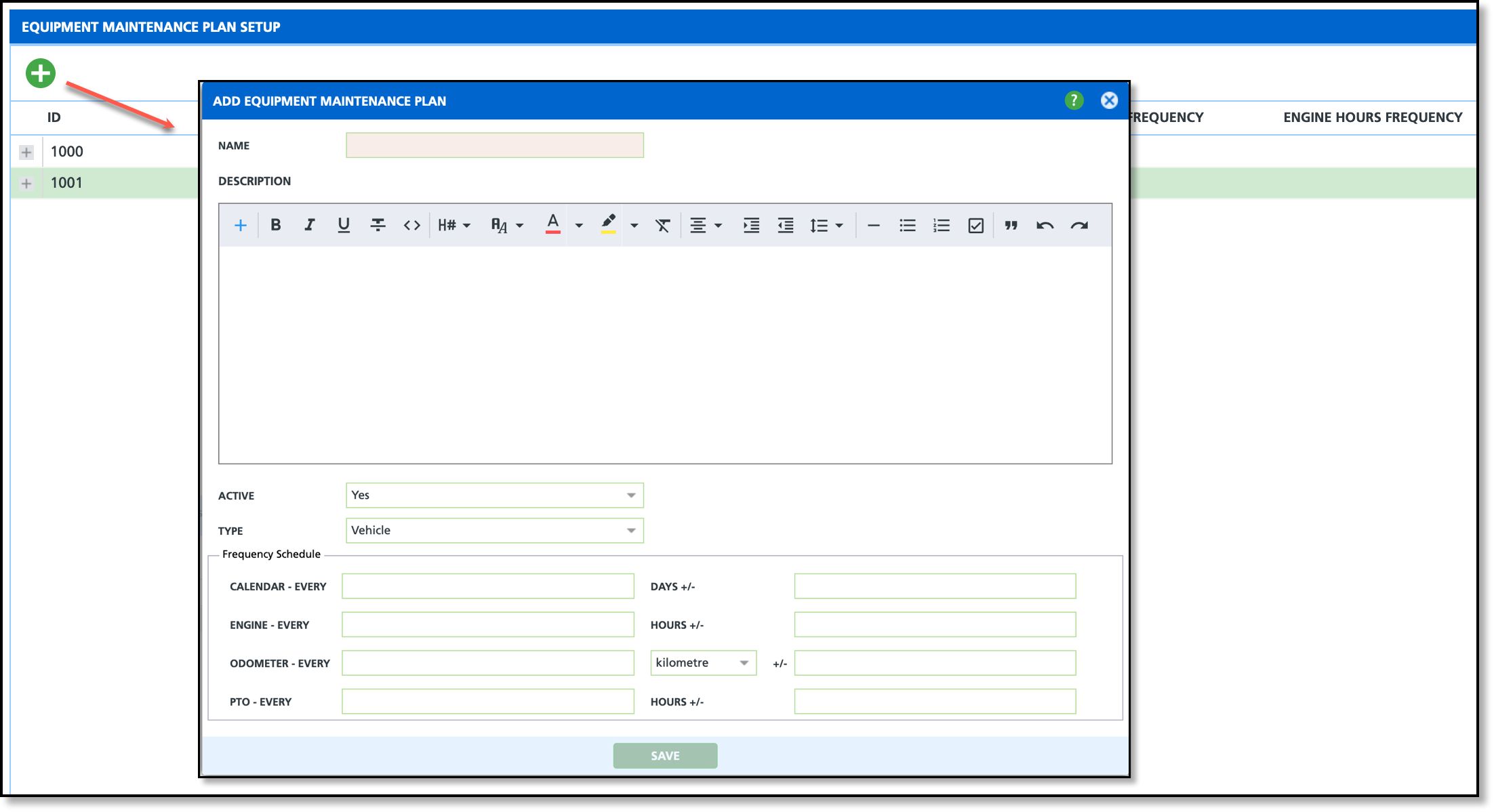Apply underline formatting in editor toolbar
The image size is (1494, 812).
tap(344, 225)
